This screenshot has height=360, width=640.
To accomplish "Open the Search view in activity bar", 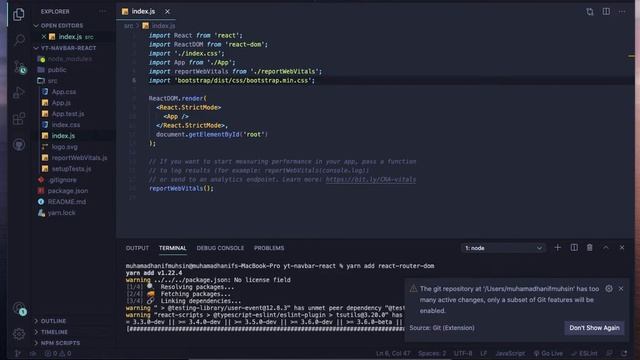I will point(19,40).
